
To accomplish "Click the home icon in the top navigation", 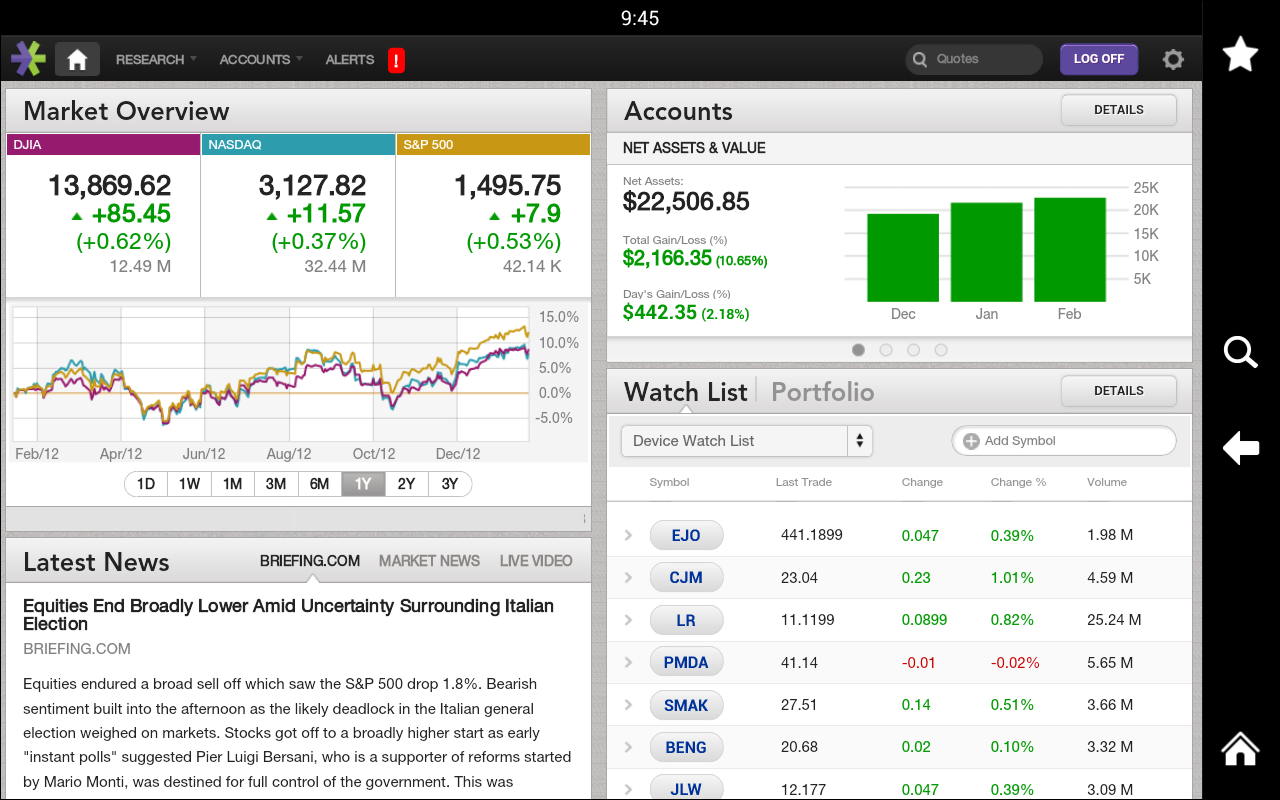I will (x=77, y=60).
